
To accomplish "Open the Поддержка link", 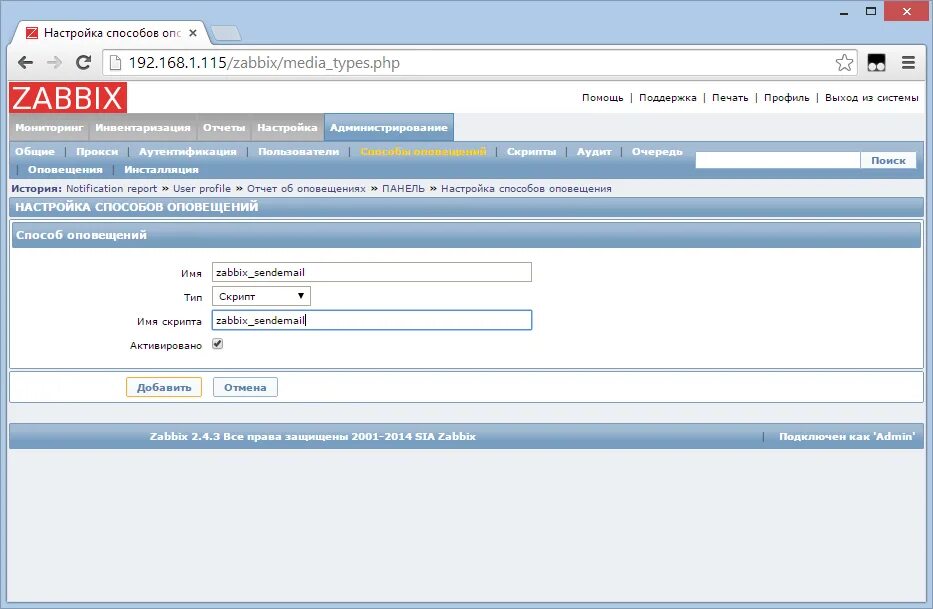I will click(x=668, y=98).
